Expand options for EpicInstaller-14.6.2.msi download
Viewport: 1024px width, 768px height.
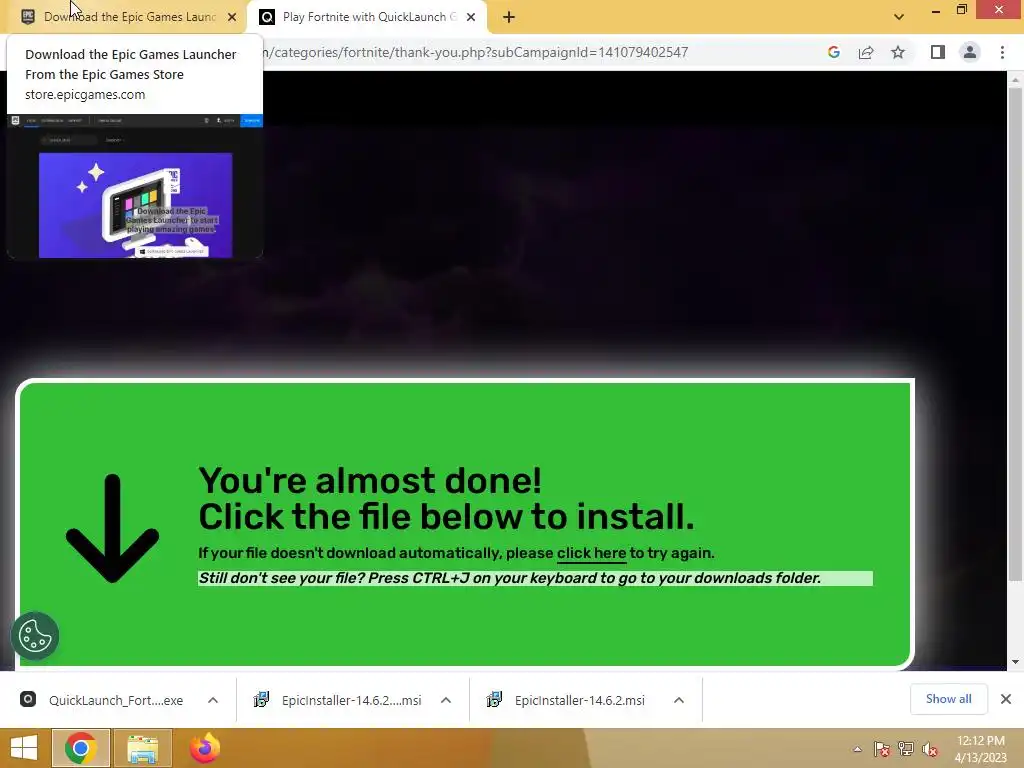(679, 700)
